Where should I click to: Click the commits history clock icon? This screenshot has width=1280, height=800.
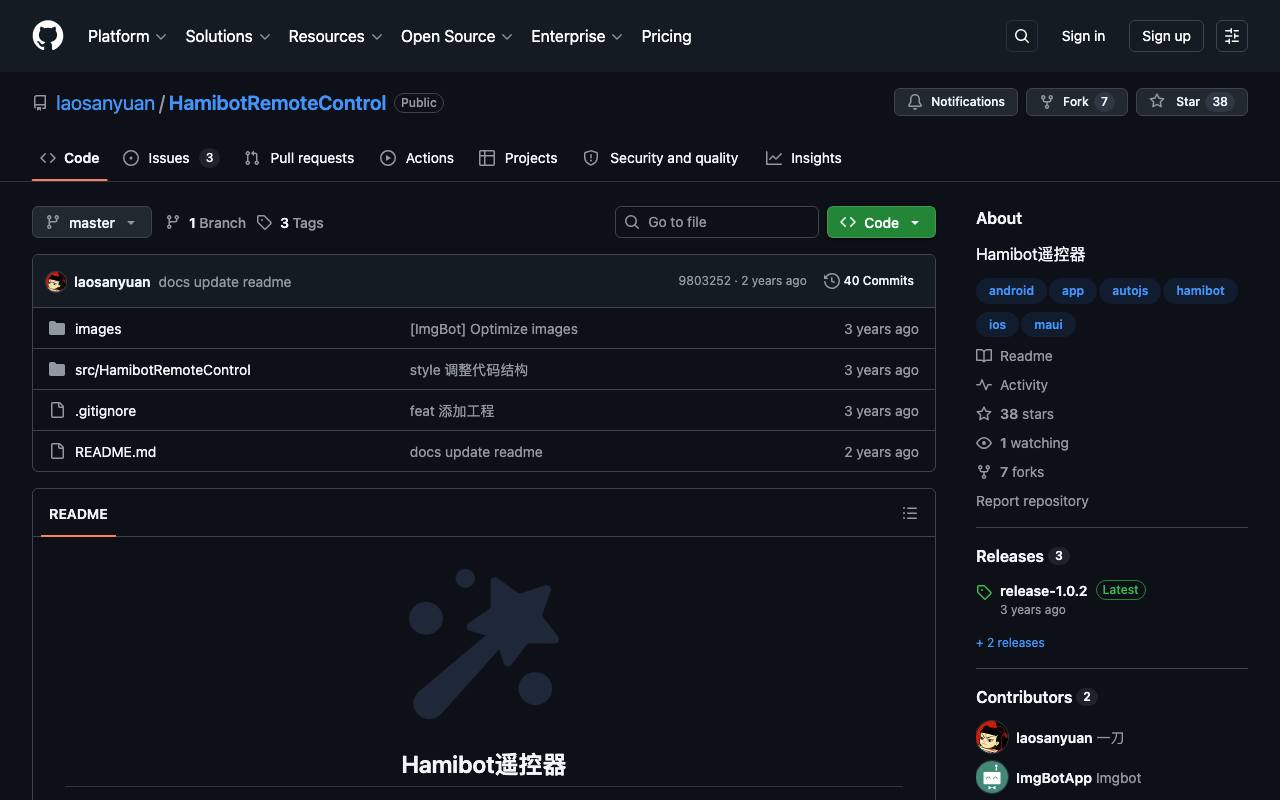pyautogui.click(x=831, y=281)
